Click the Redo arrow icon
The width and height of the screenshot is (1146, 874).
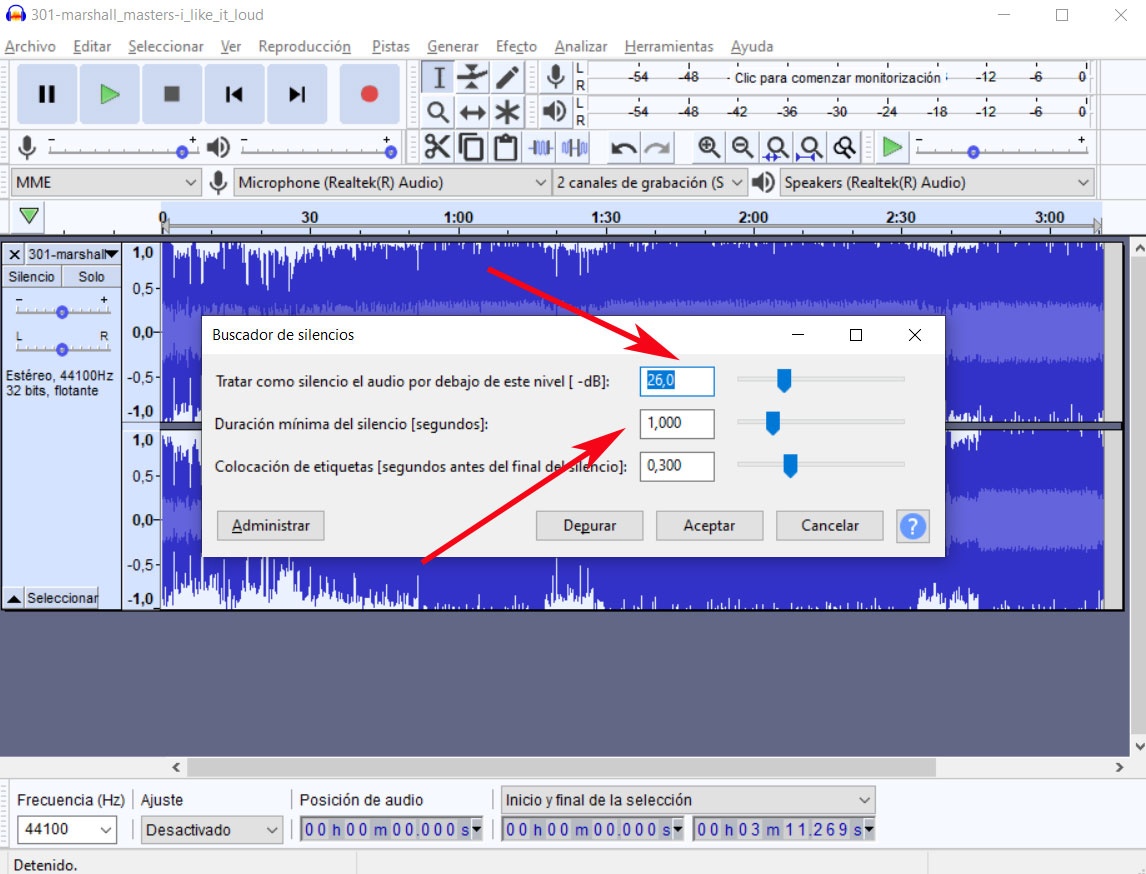pyautogui.click(x=658, y=148)
